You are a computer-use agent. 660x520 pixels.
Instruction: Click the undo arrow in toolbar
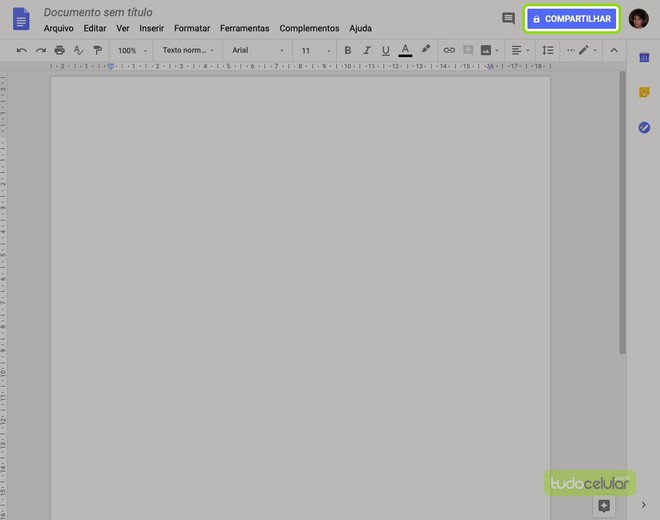pos(22,50)
